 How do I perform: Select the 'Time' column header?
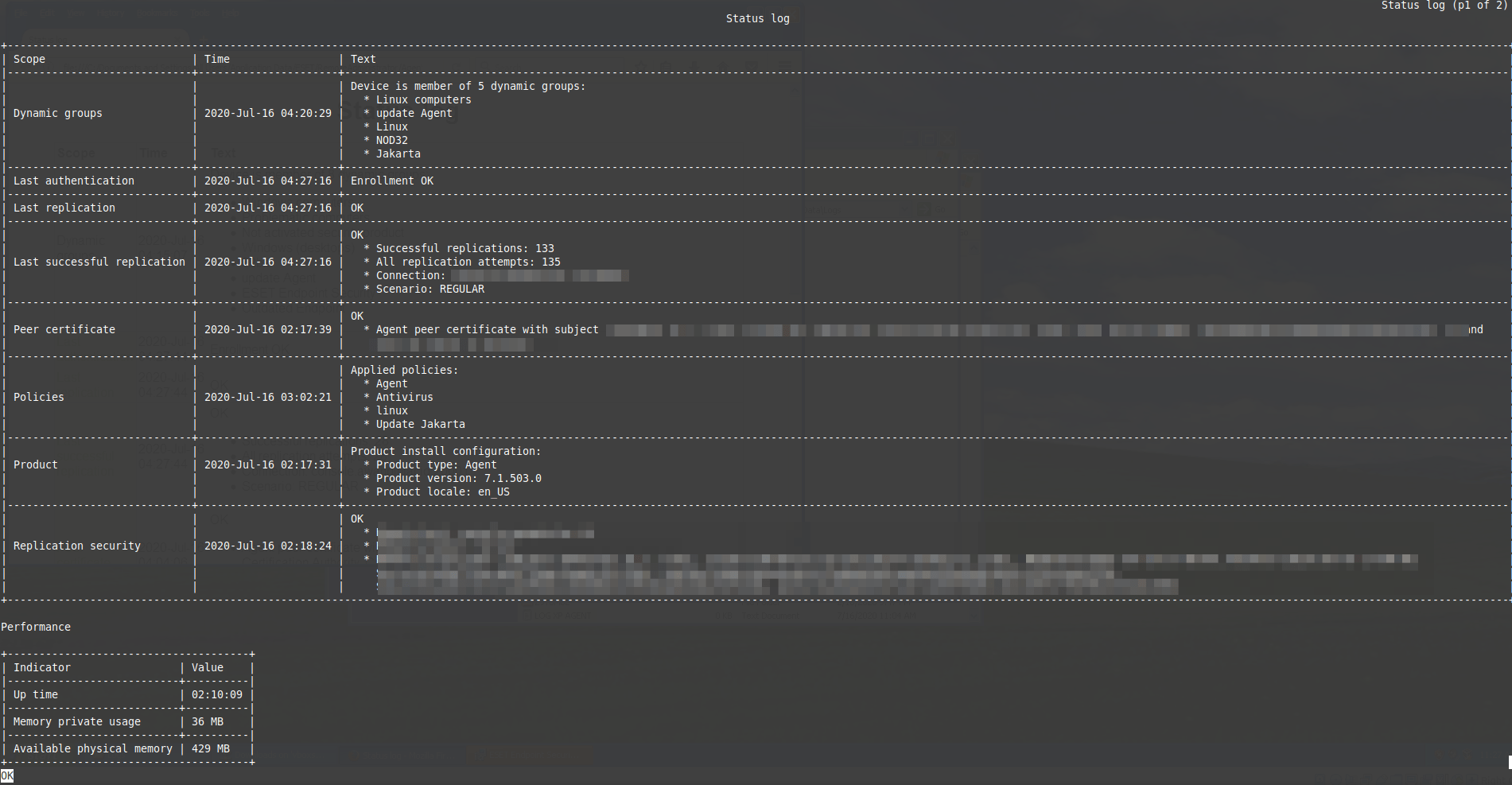216,59
